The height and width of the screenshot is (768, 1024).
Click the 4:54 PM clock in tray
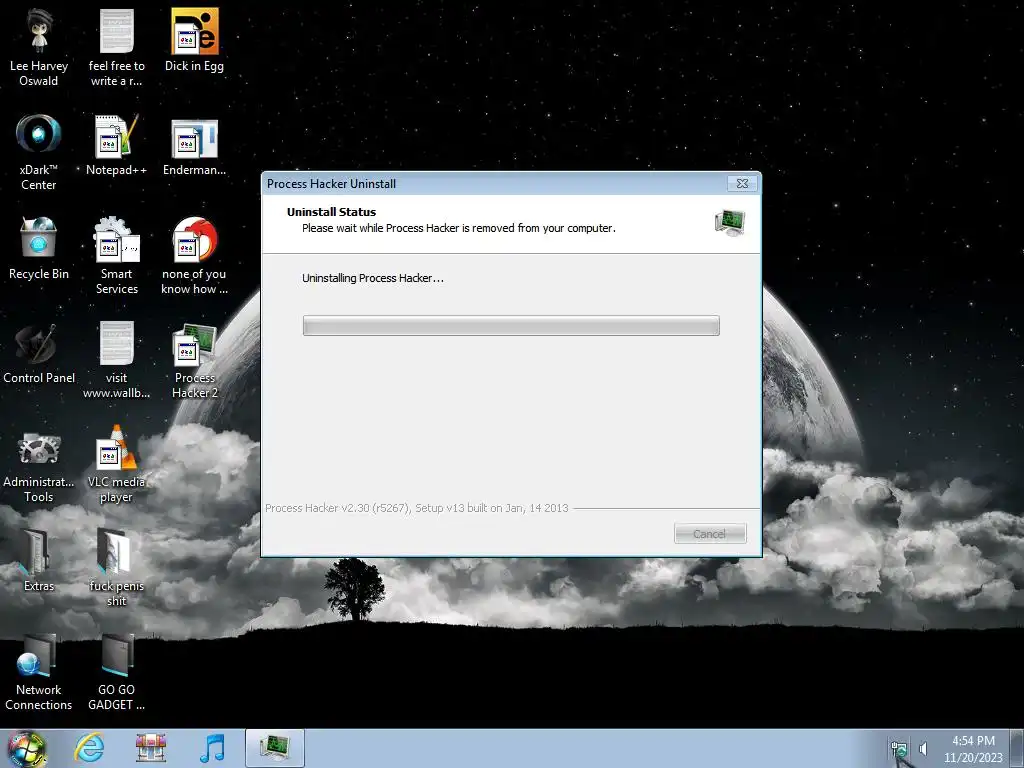(x=973, y=741)
